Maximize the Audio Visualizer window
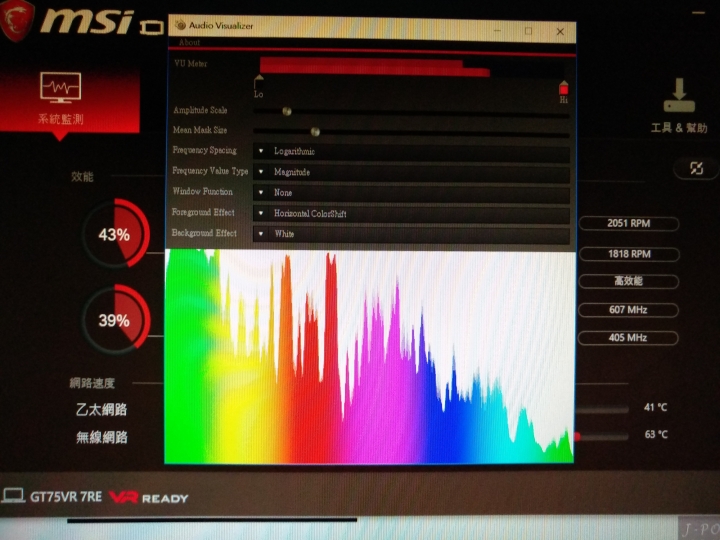Viewport: 720px width, 540px height. (x=529, y=31)
